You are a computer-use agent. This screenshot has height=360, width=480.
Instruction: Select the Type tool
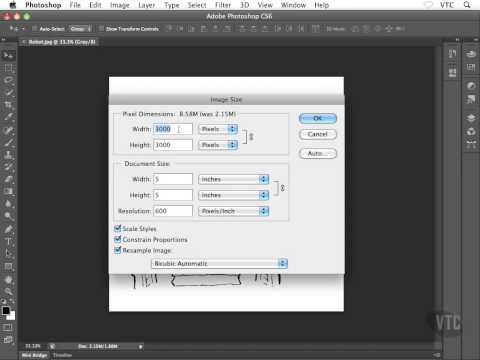point(8,241)
